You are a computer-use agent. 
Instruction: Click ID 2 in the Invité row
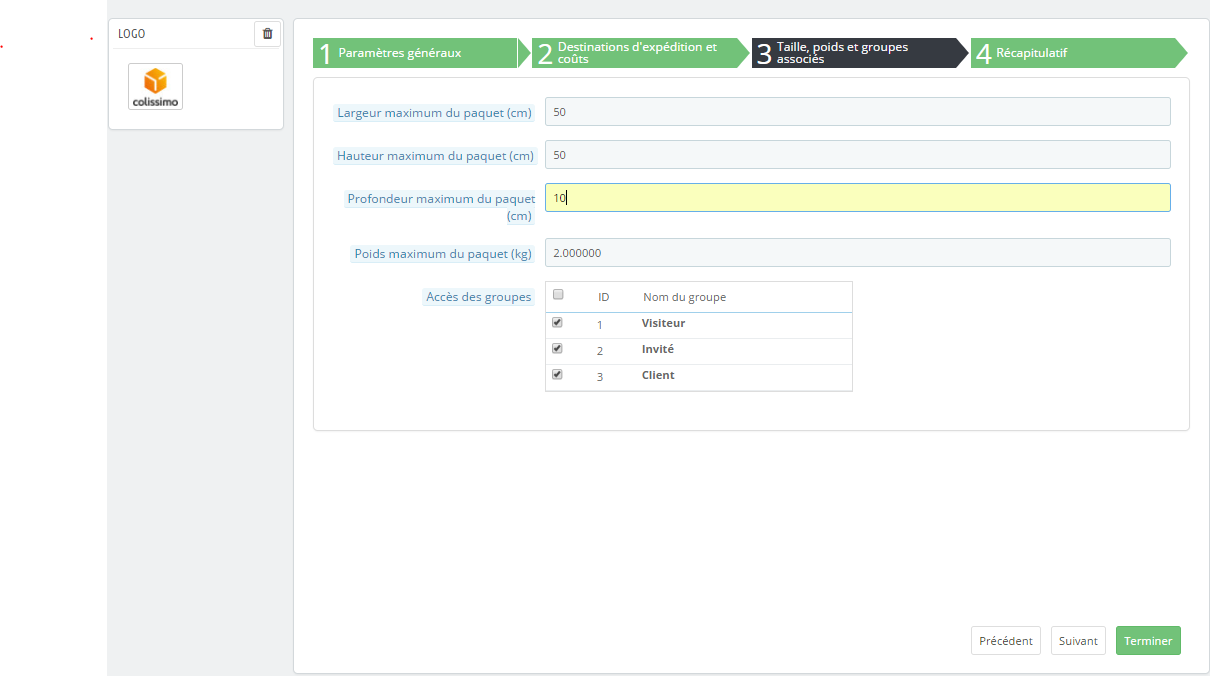click(600, 351)
